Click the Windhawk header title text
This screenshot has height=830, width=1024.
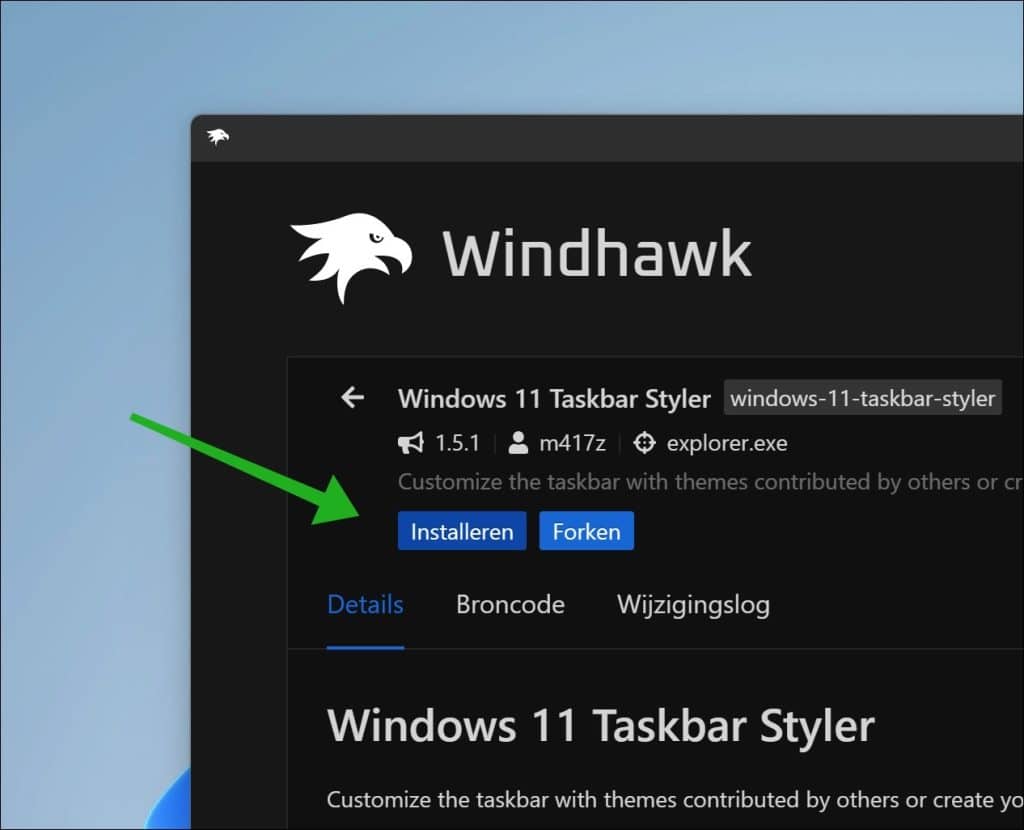click(x=597, y=254)
